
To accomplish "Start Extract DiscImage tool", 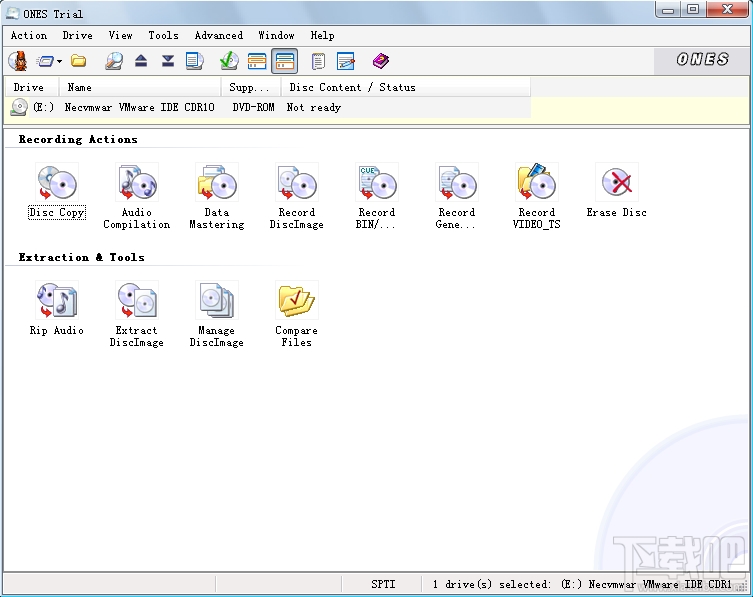I will [x=137, y=315].
